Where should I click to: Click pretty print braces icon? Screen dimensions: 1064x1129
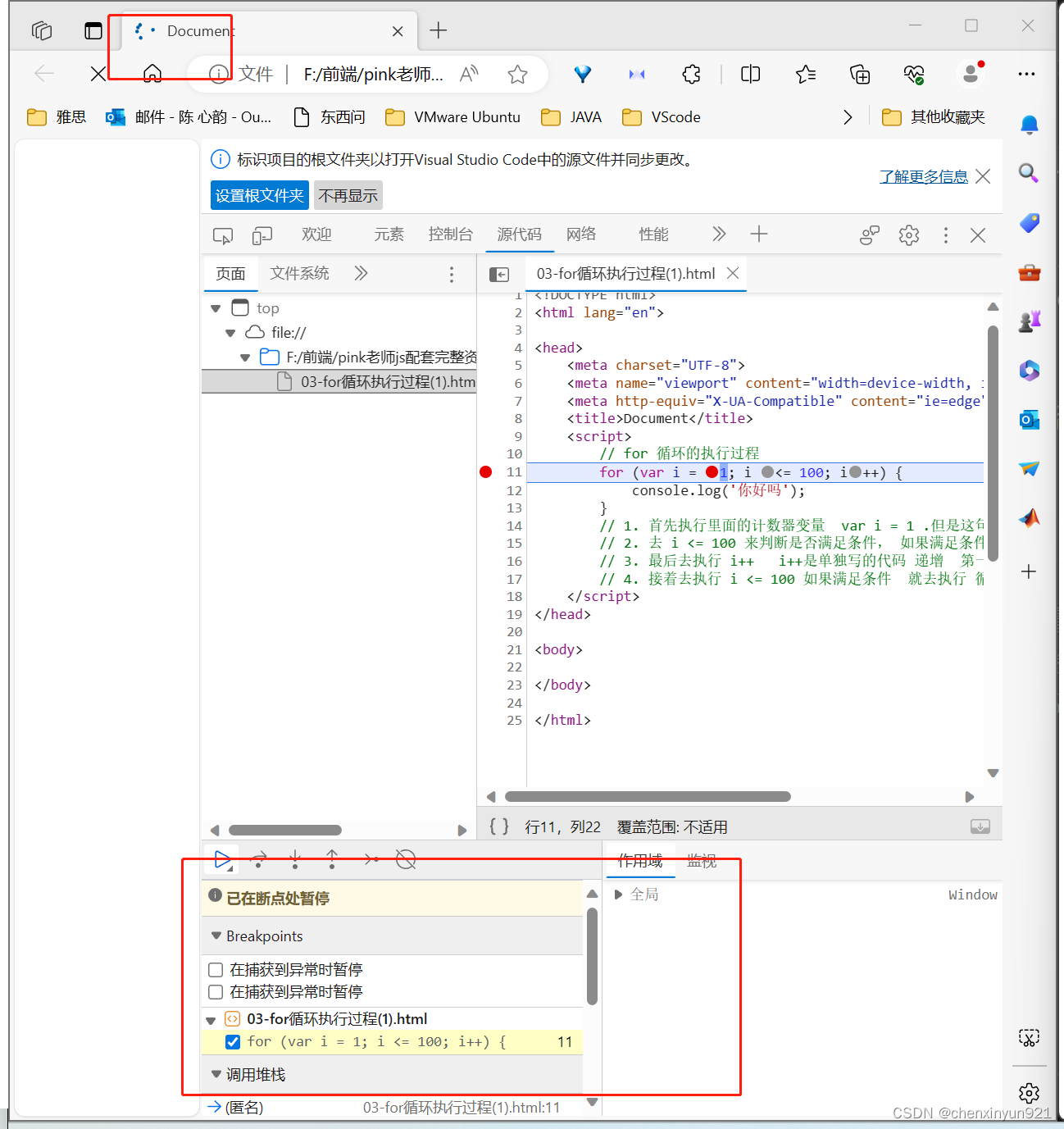pyautogui.click(x=499, y=826)
